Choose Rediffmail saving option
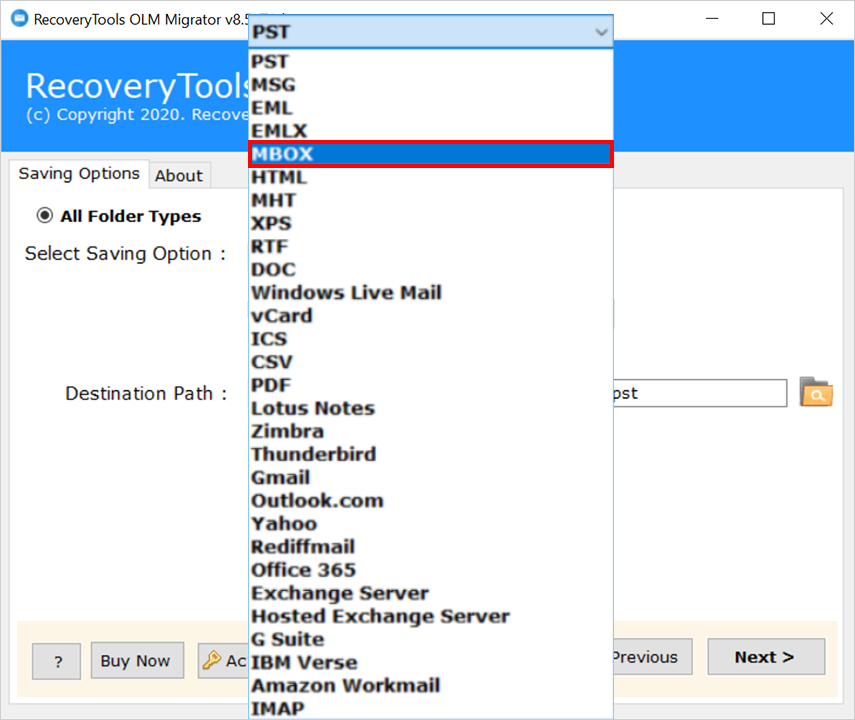This screenshot has width=855, height=720. (x=431, y=547)
